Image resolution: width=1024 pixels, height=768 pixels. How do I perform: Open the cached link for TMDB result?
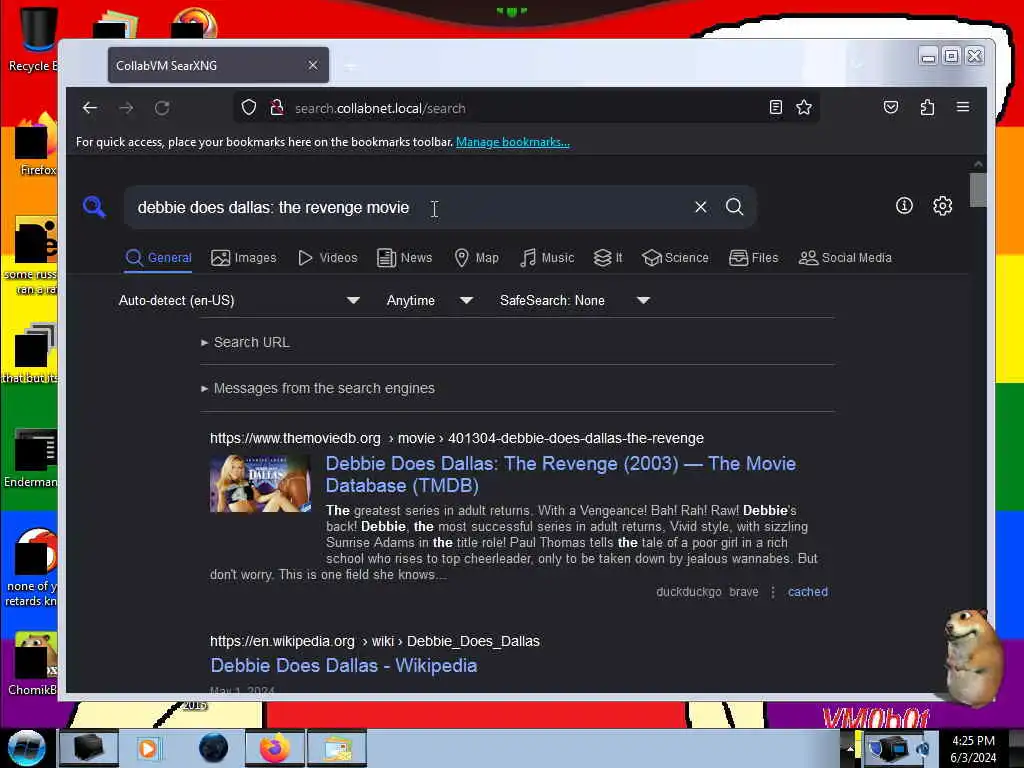click(808, 592)
